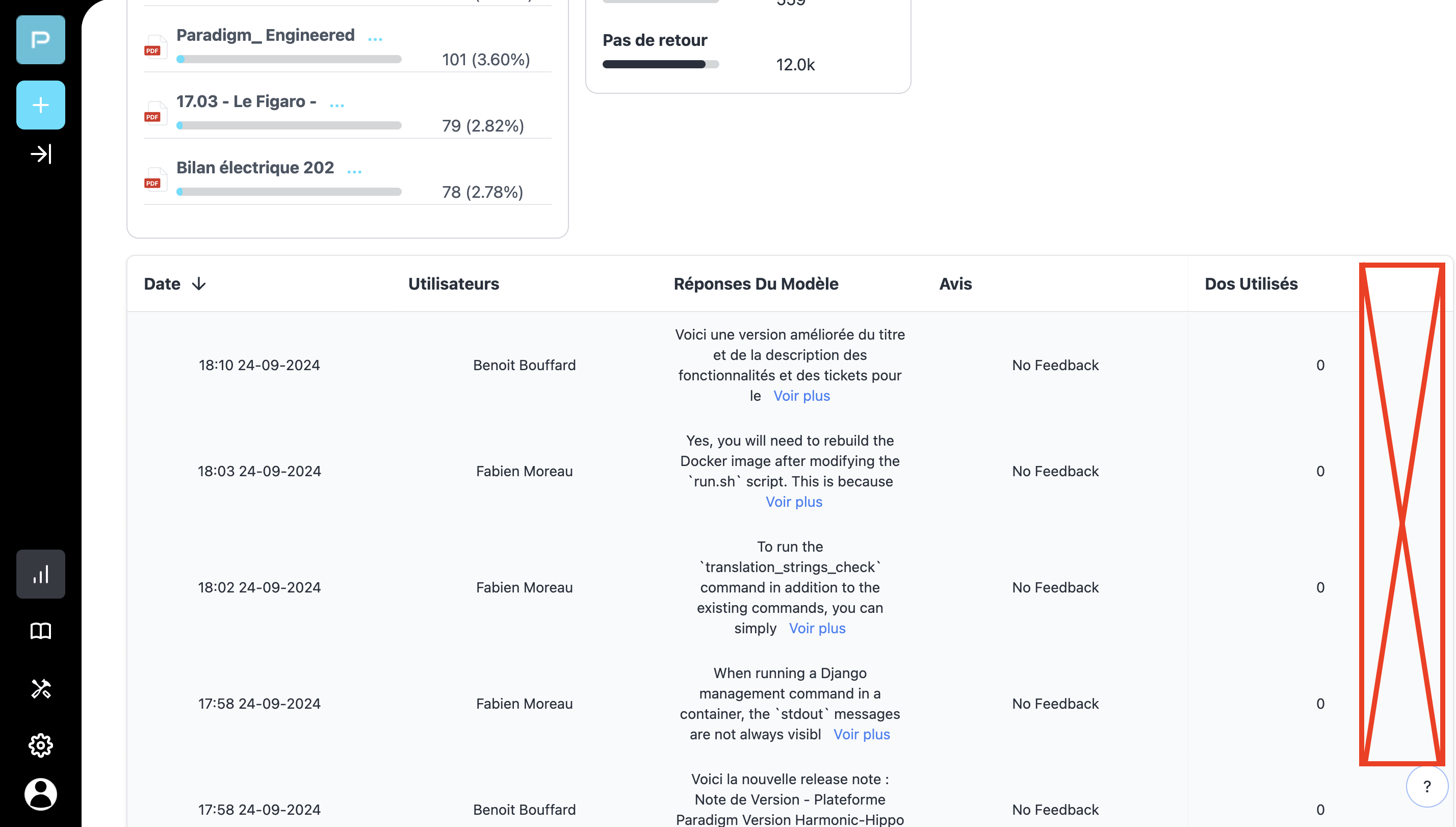Click the Dos Utilisés column header
Viewport: 1456px width, 827px height.
point(1251,284)
